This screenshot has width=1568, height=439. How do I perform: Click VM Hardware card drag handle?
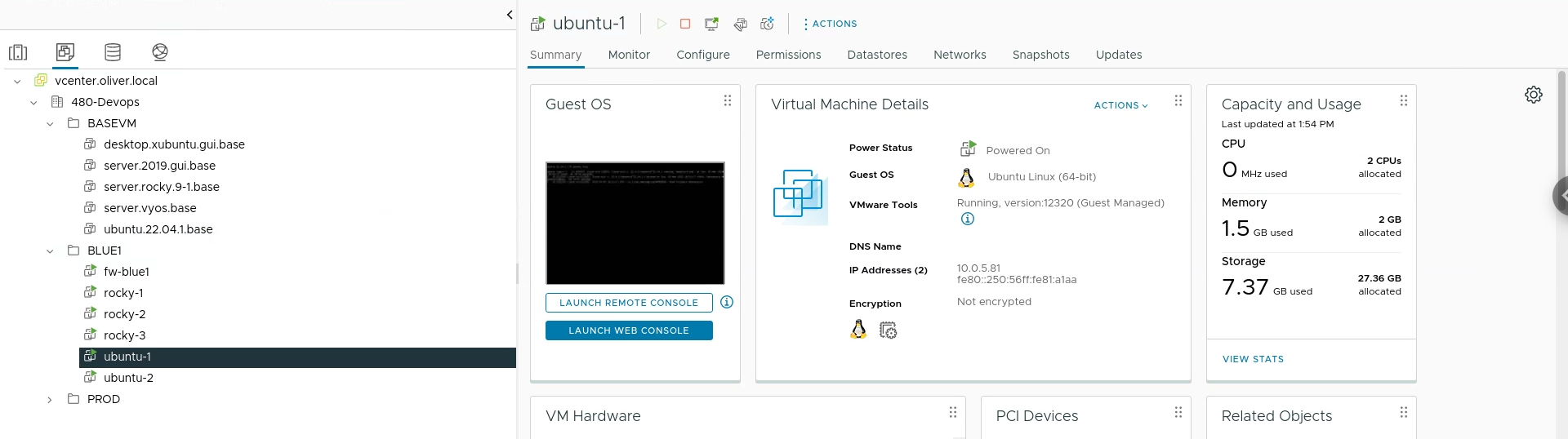[953, 413]
